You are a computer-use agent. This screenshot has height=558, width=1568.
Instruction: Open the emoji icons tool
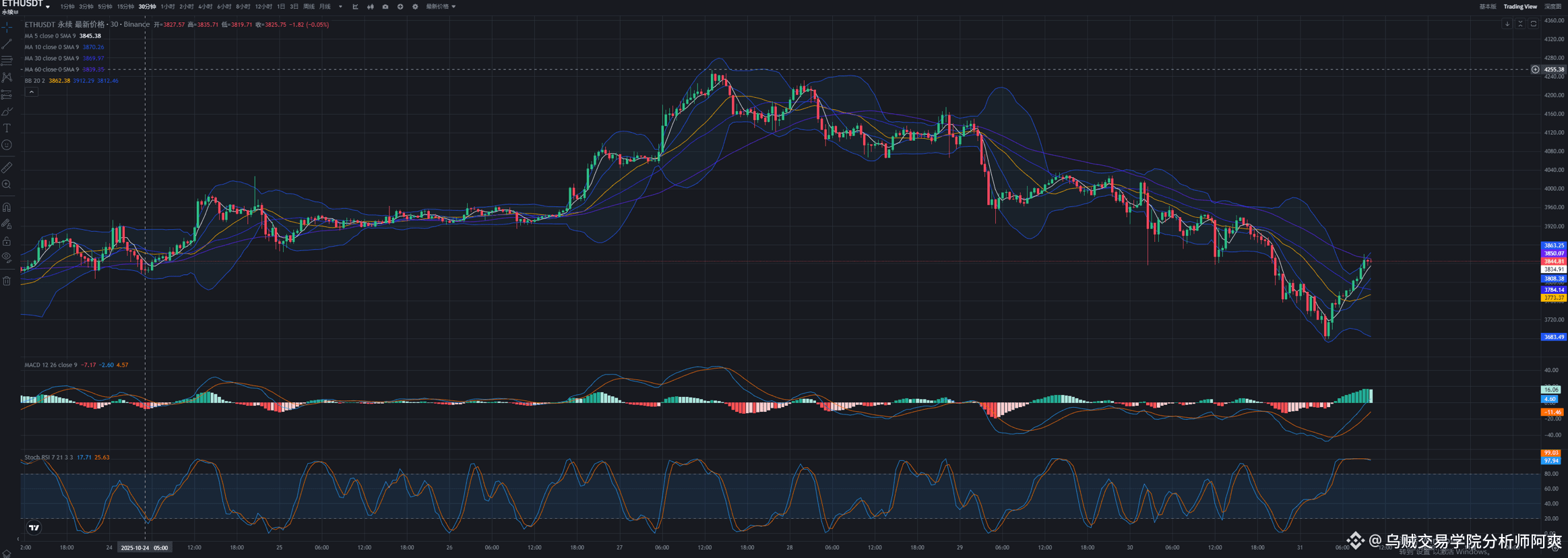[7, 145]
